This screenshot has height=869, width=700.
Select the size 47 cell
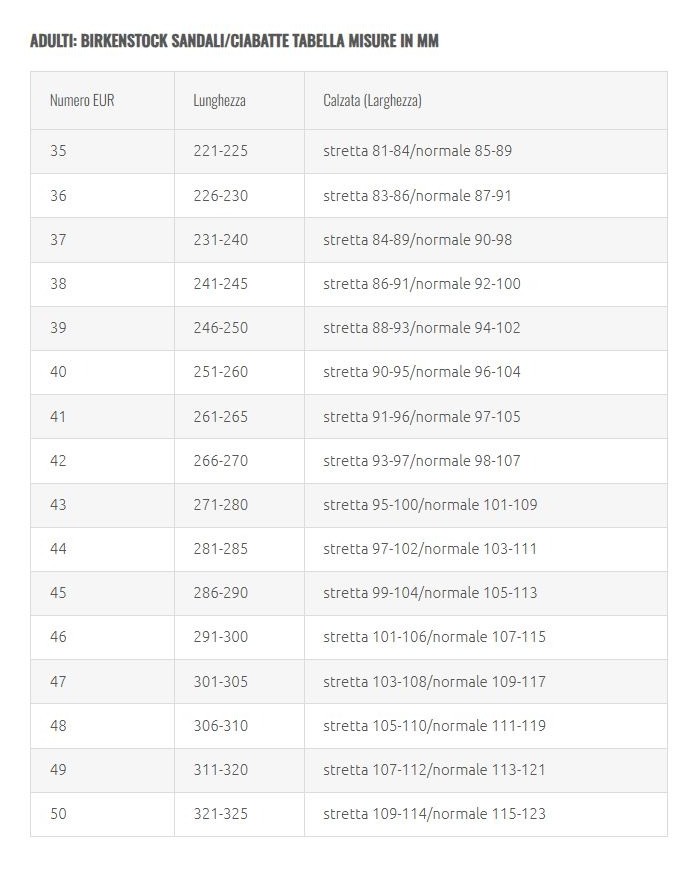[x=58, y=681]
